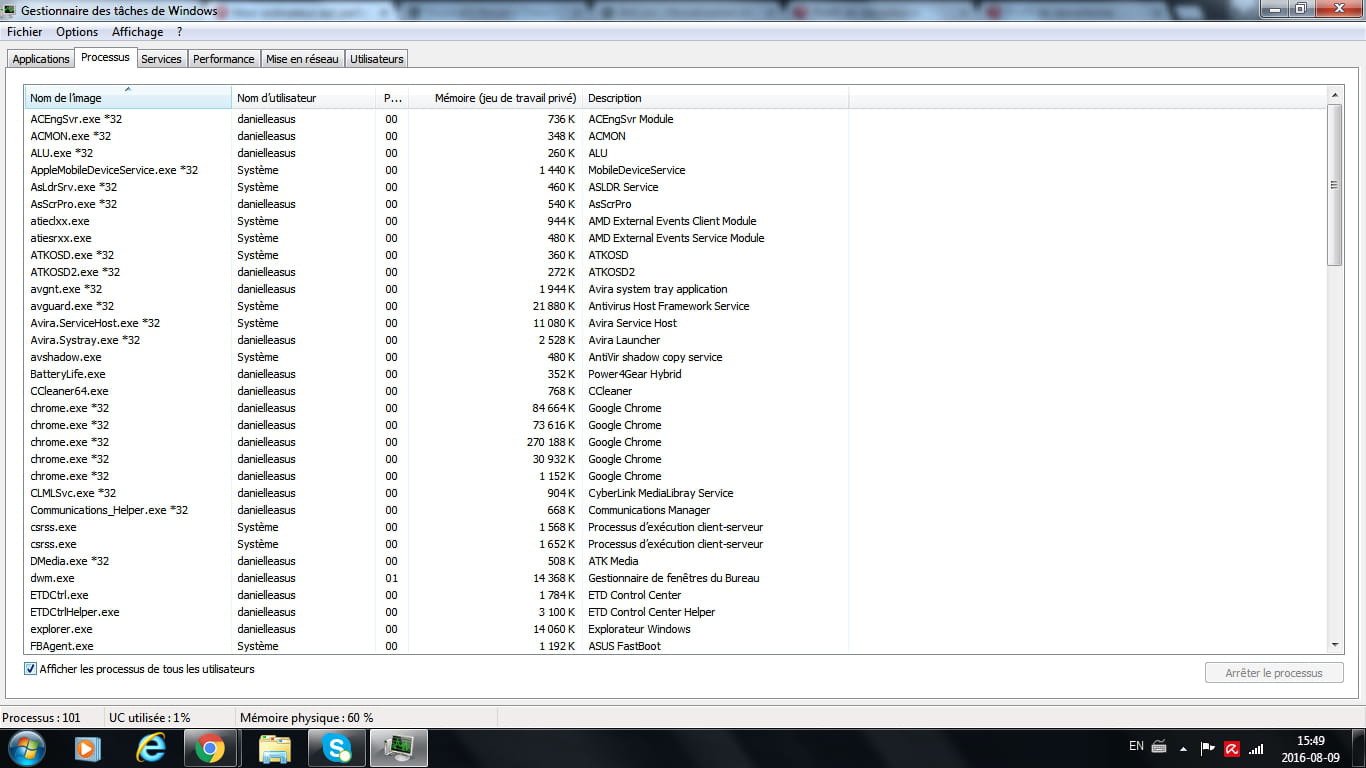The width and height of the screenshot is (1366, 768).
Task: Sort by 'Nom d'utilisateur' column header
Action: (x=304, y=97)
